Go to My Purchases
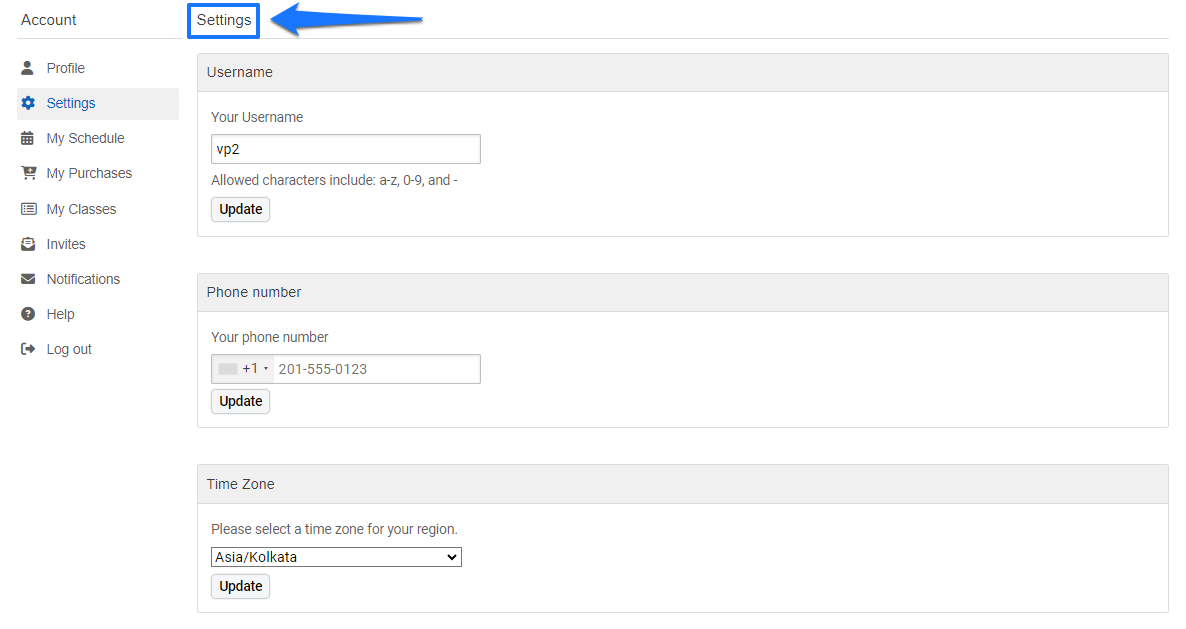This screenshot has height=629, width=1186. pos(89,173)
